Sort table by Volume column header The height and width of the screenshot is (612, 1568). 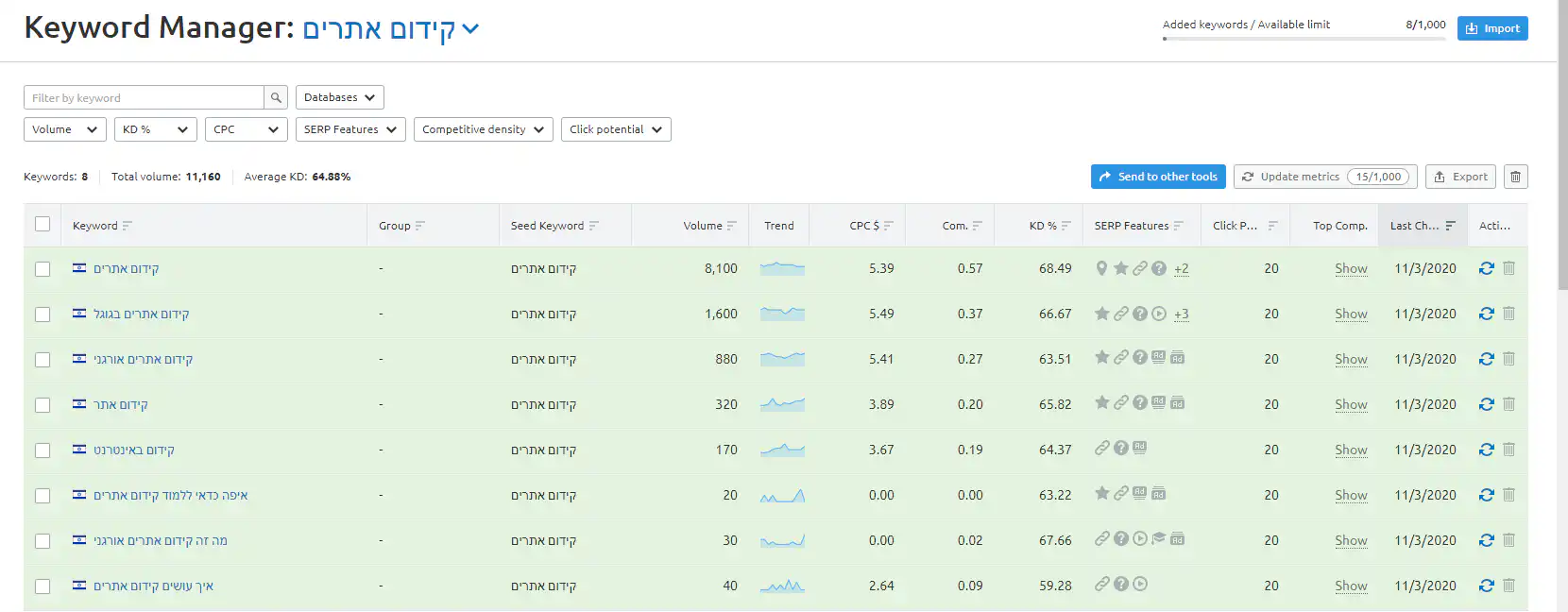pos(703,226)
